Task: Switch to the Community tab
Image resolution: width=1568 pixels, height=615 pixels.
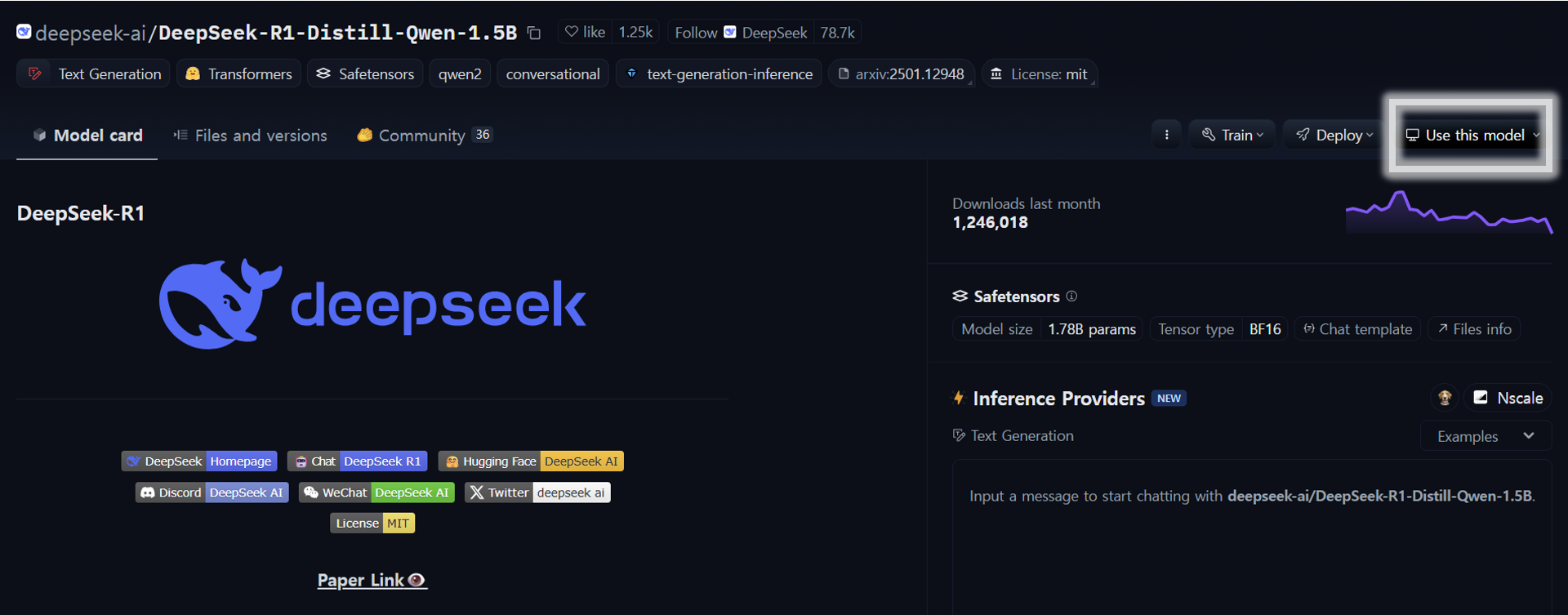Action: tap(425, 135)
